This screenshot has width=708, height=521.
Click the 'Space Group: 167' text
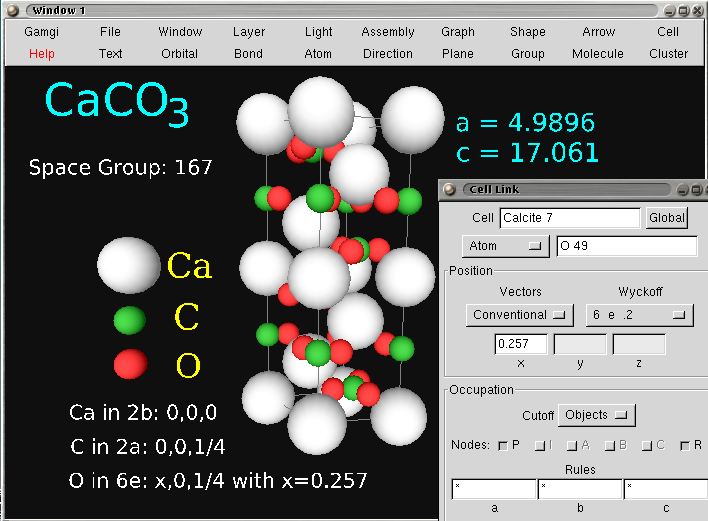click(x=120, y=167)
